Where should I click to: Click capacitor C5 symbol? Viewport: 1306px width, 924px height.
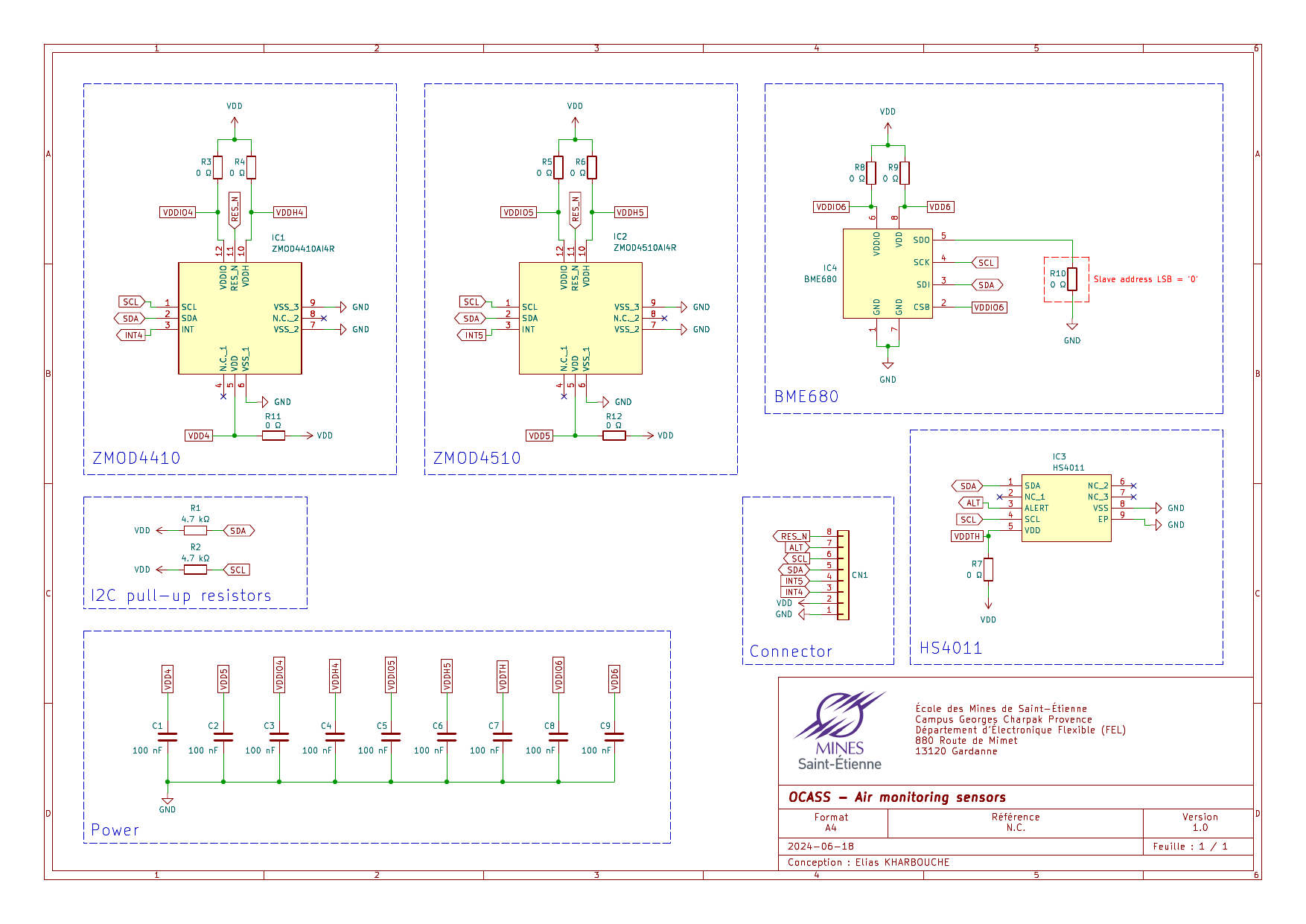point(391,737)
